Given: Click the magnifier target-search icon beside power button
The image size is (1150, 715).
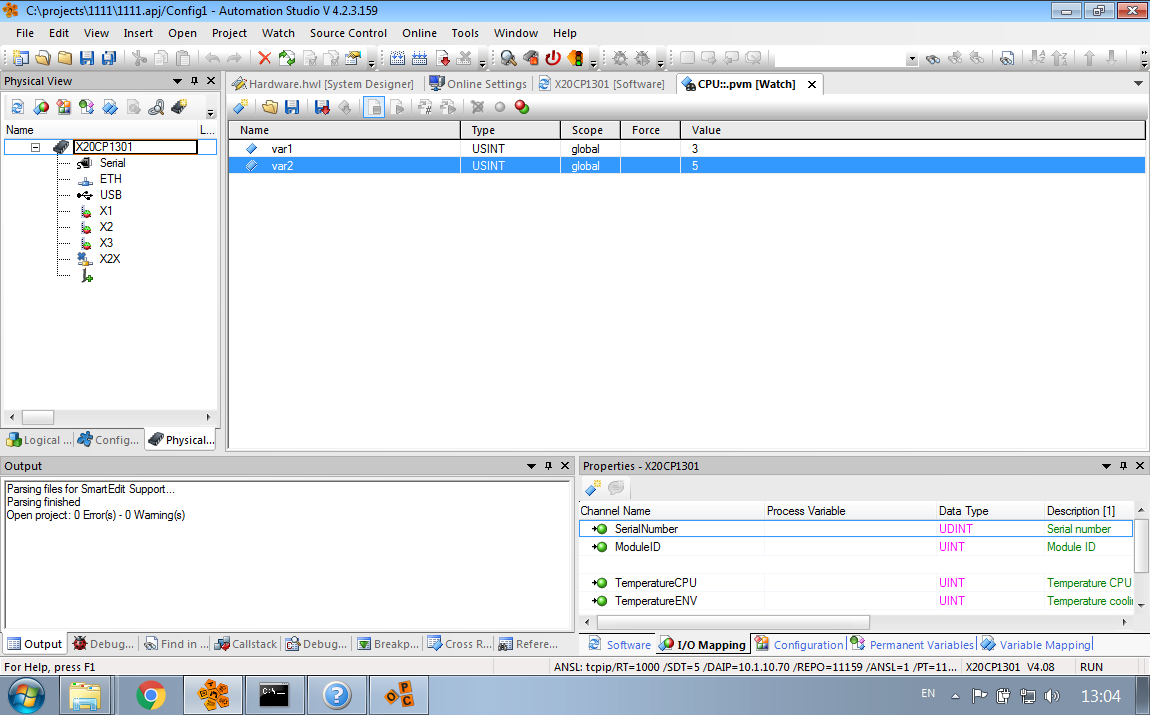Looking at the screenshot, I should 508,58.
